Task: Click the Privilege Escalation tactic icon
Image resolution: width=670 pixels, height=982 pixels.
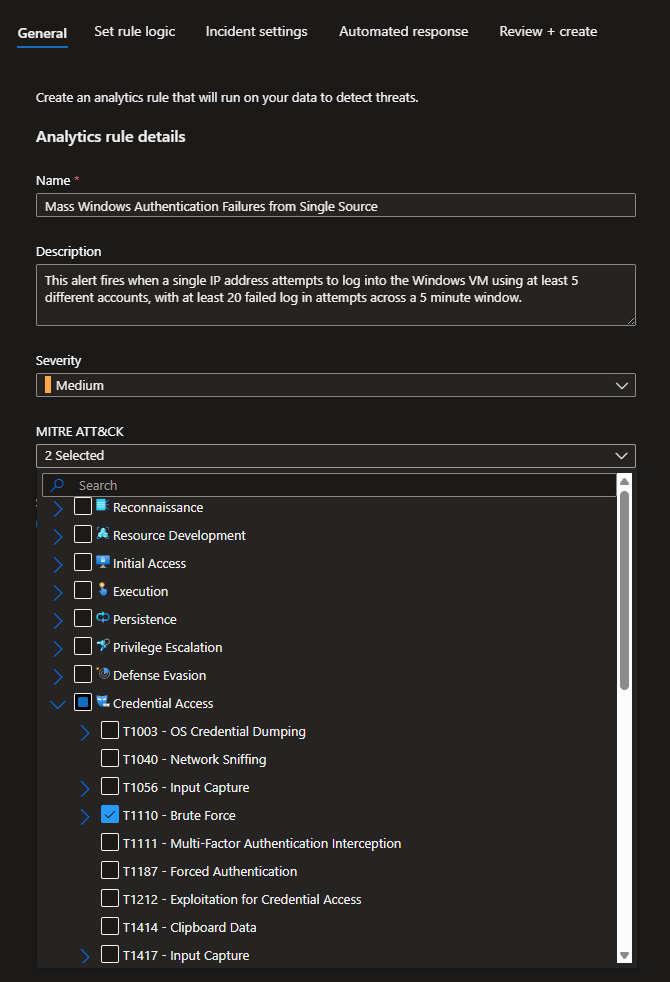Action: (x=102, y=646)
